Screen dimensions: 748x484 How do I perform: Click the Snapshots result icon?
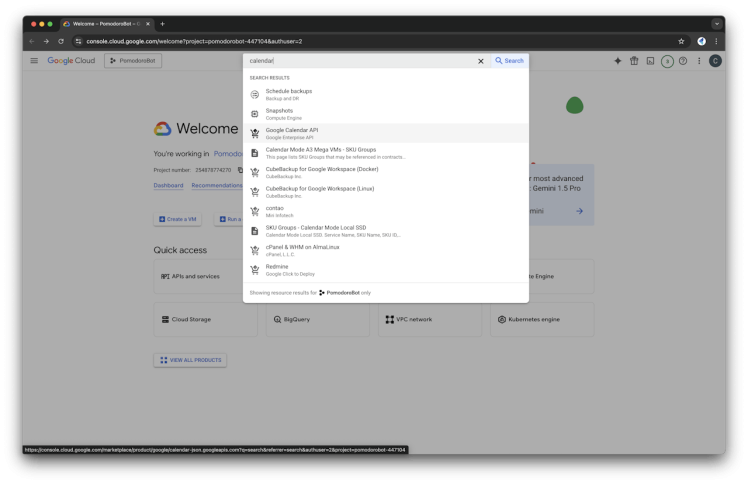(x=255, y=114)
